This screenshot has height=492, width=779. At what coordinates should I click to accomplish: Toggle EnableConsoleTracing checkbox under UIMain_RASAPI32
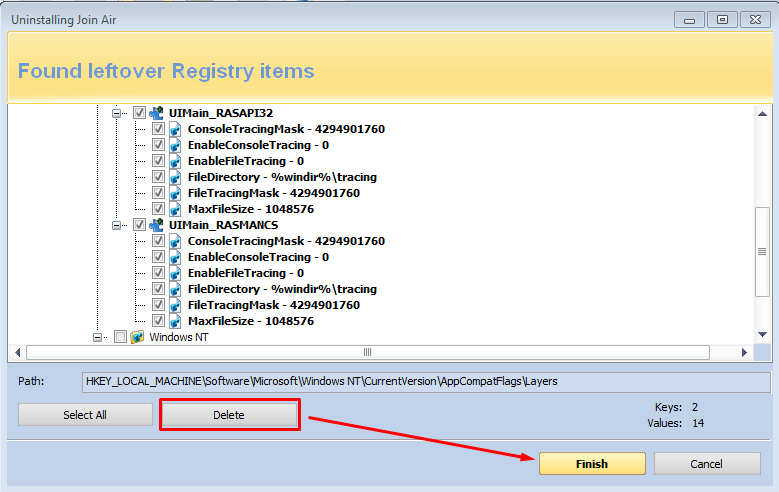(158, 145)
